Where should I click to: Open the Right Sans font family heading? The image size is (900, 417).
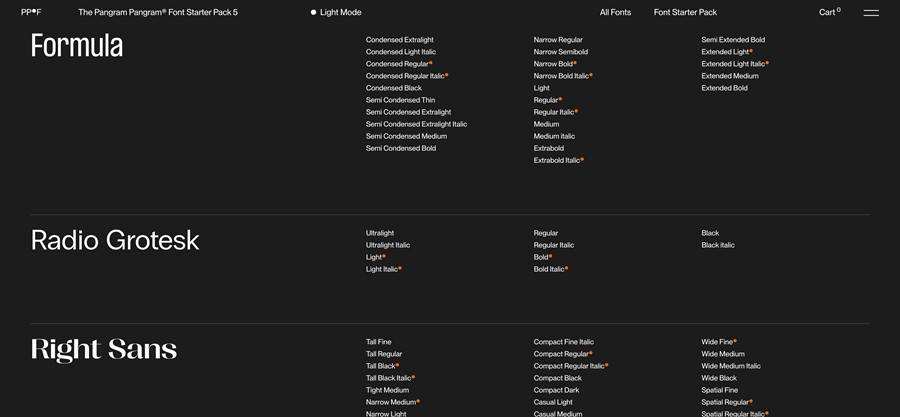coord(104,349)
